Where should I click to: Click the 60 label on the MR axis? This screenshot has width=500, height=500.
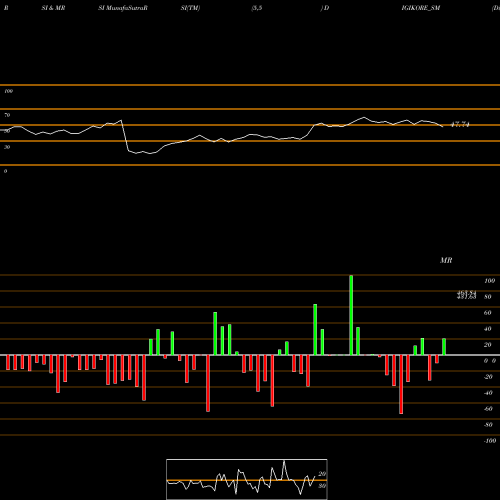click(x=487, y=313)
